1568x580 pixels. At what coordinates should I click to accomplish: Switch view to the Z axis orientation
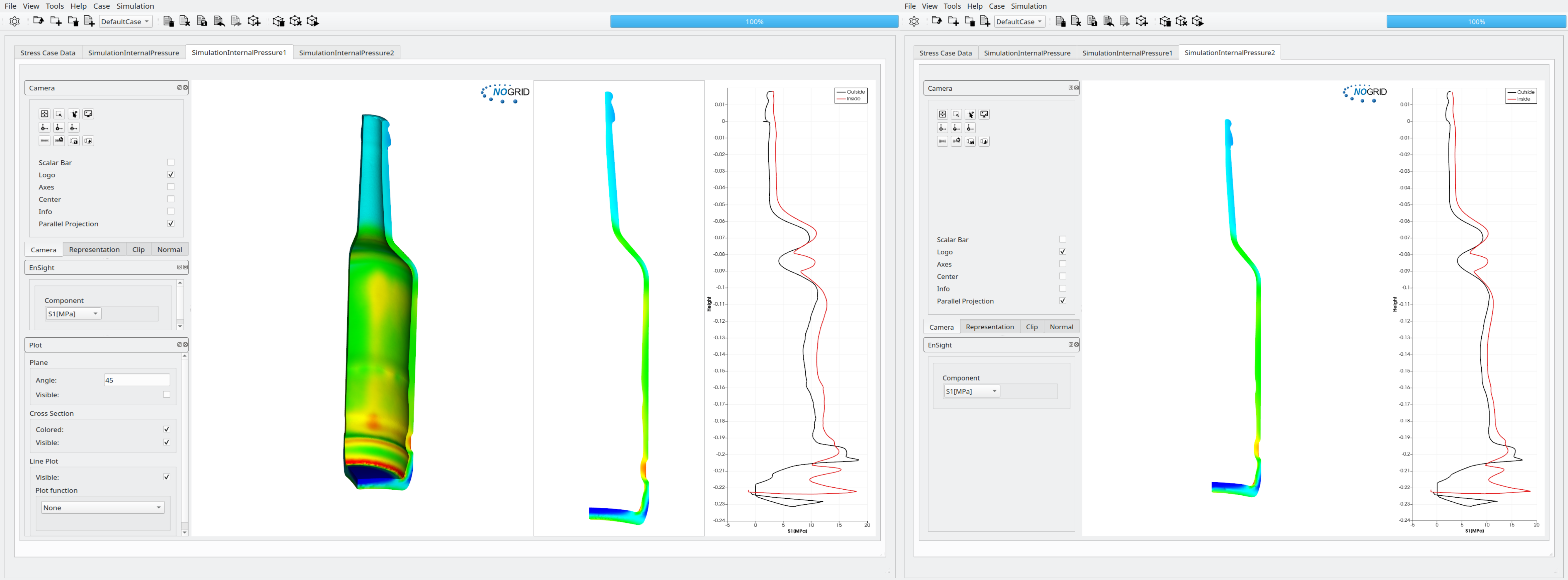pos(74,127)
